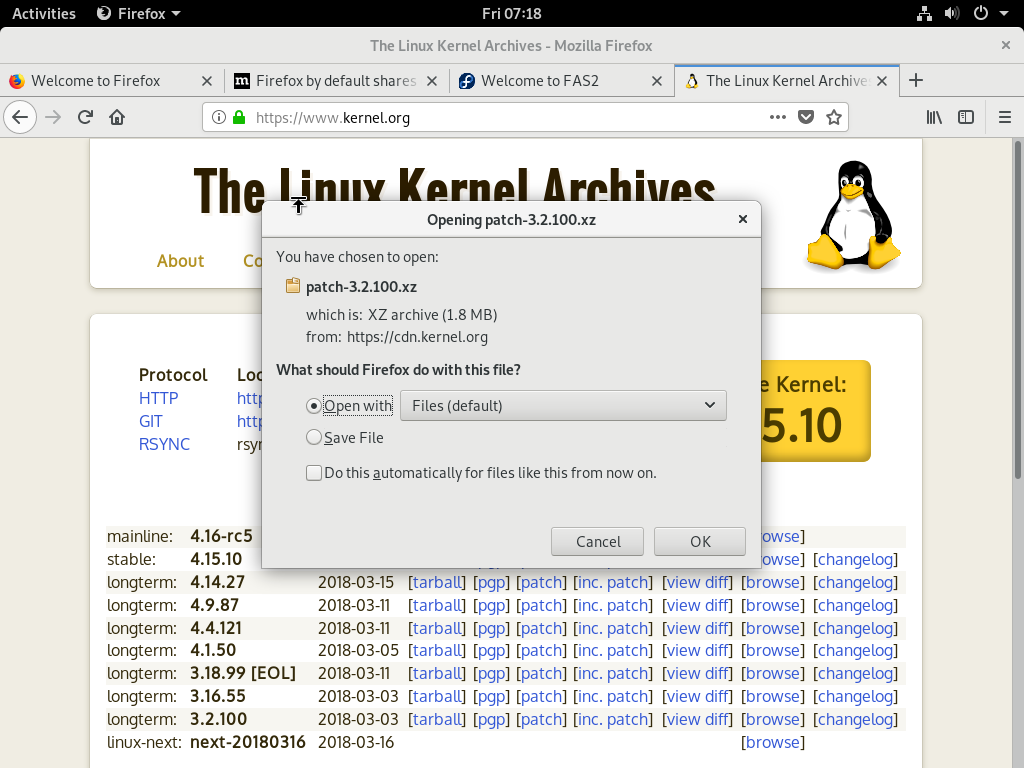Click Cancel in the download dialog
Screen dimensions: 1024x768
pyautogui.click(x=598, y=541)
